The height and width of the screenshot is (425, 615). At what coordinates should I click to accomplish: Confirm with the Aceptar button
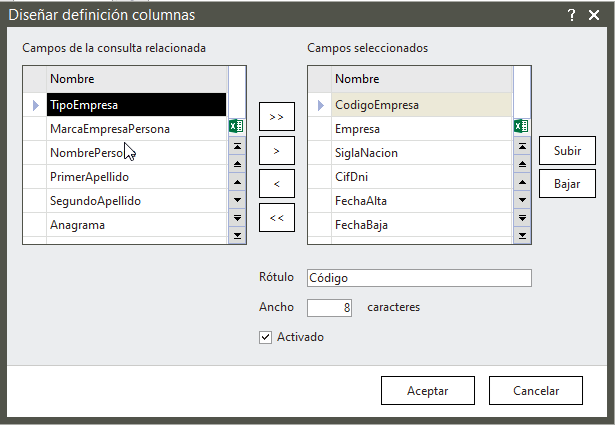point(427,391)
